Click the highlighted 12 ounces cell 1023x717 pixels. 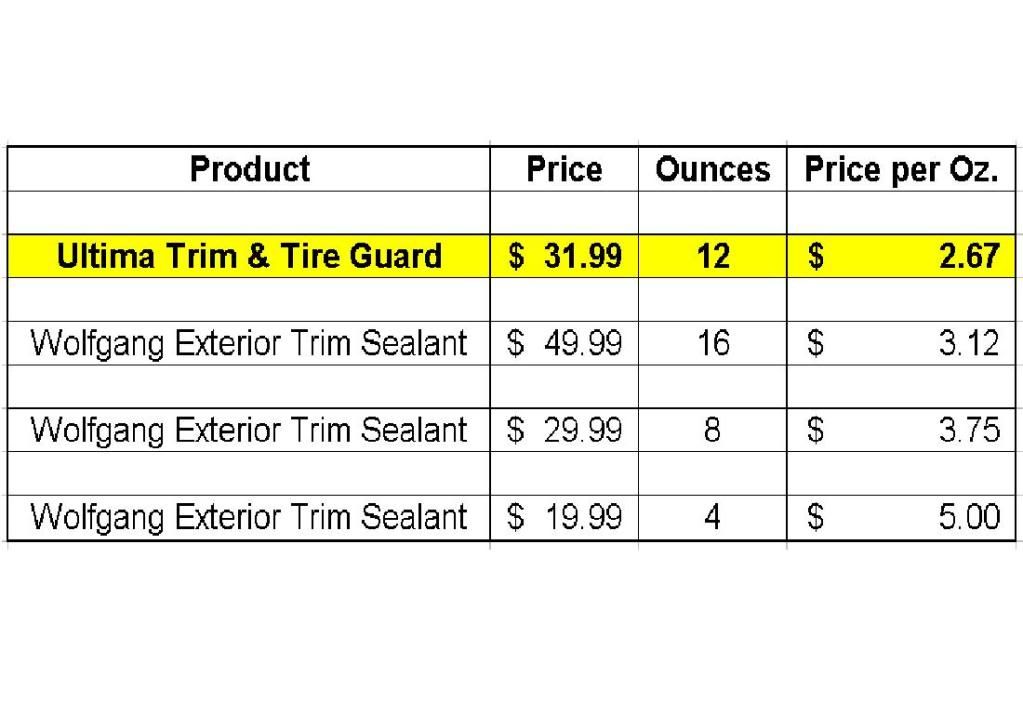click(712, 256)
